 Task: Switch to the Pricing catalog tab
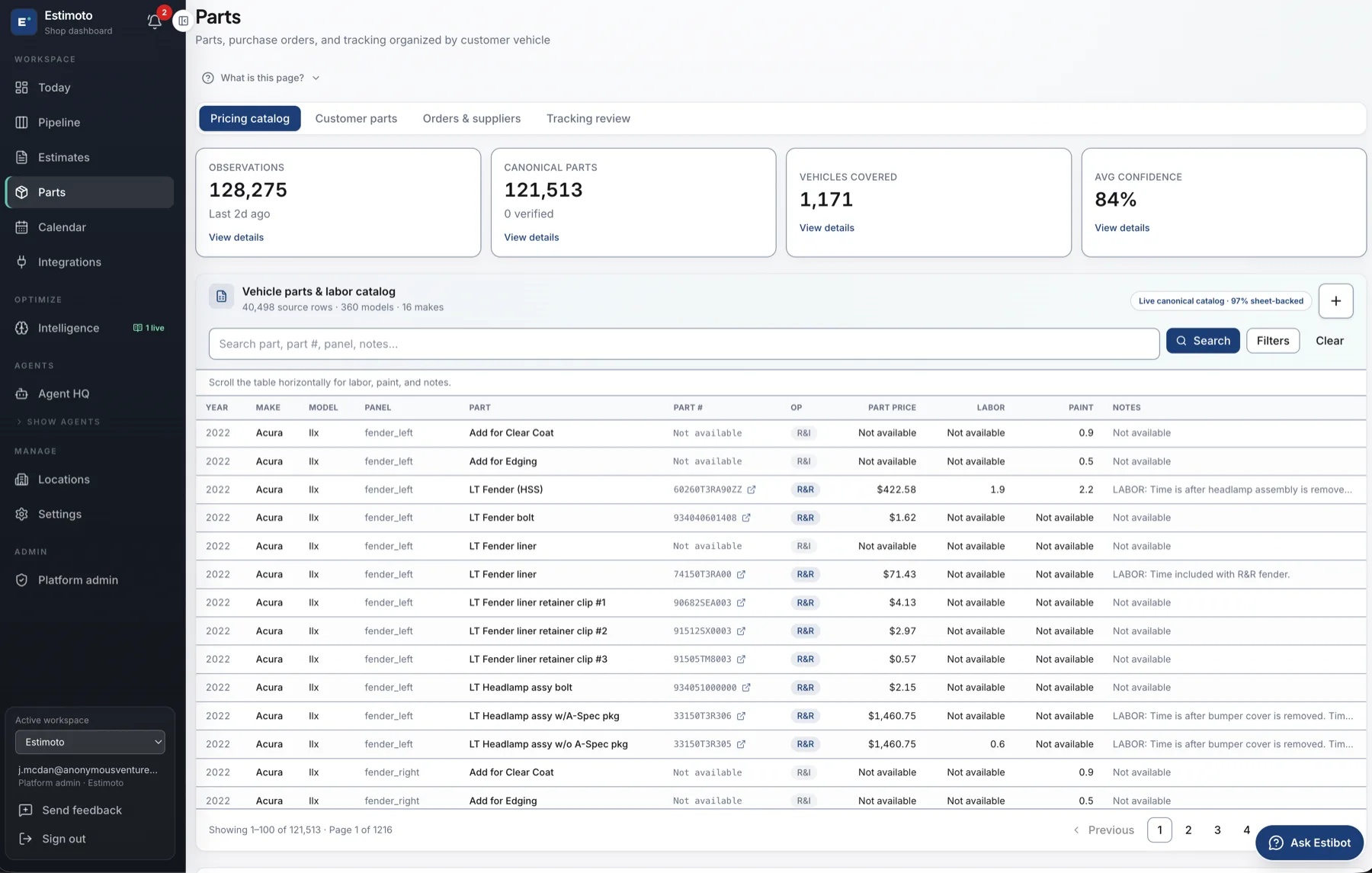coord(250,118)
